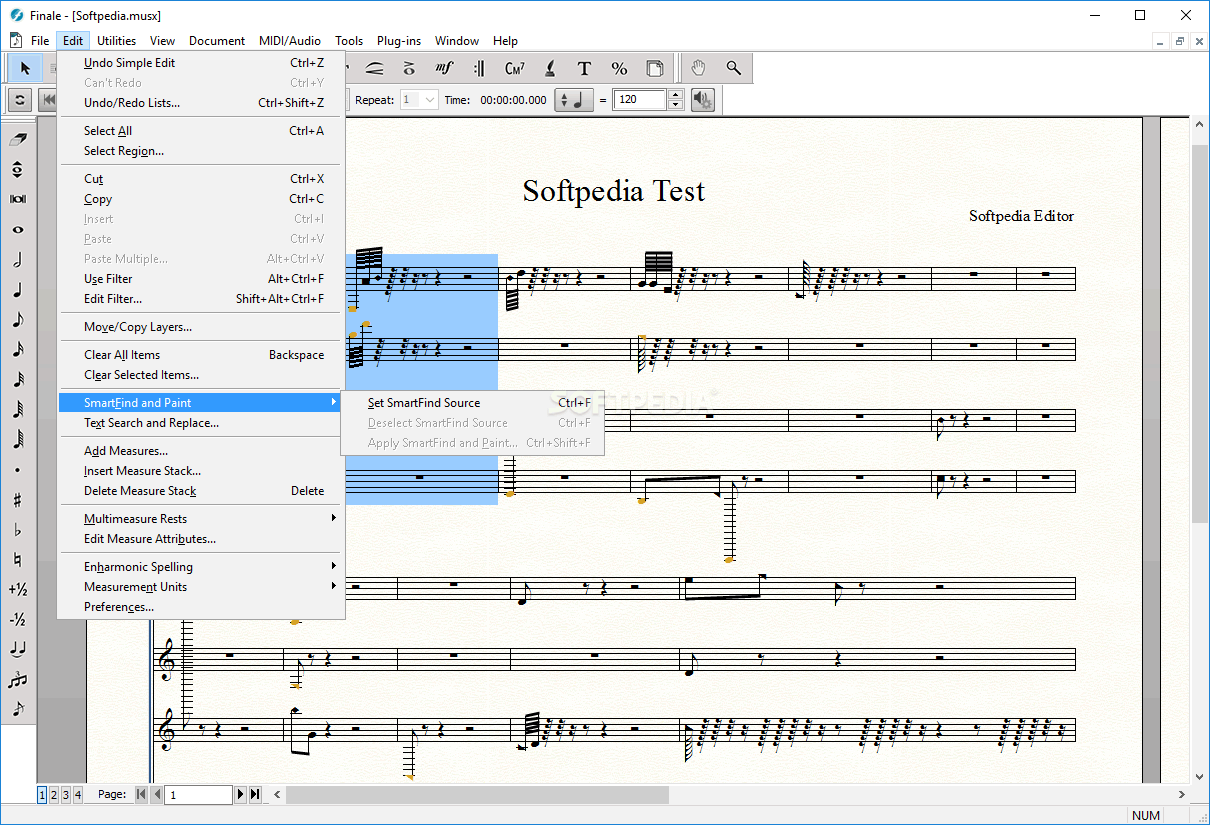Click the vertical scrollbar thumb
1210x825 pixels.
tap(1200, 335)
